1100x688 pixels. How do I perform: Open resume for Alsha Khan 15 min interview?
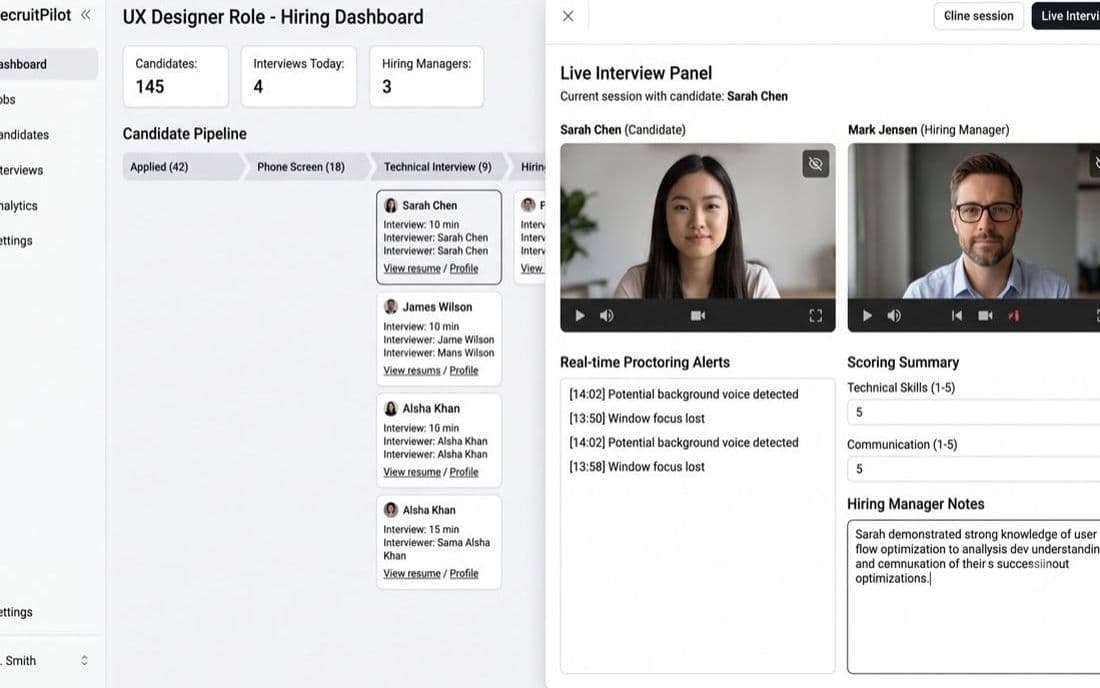coord(412,574)
